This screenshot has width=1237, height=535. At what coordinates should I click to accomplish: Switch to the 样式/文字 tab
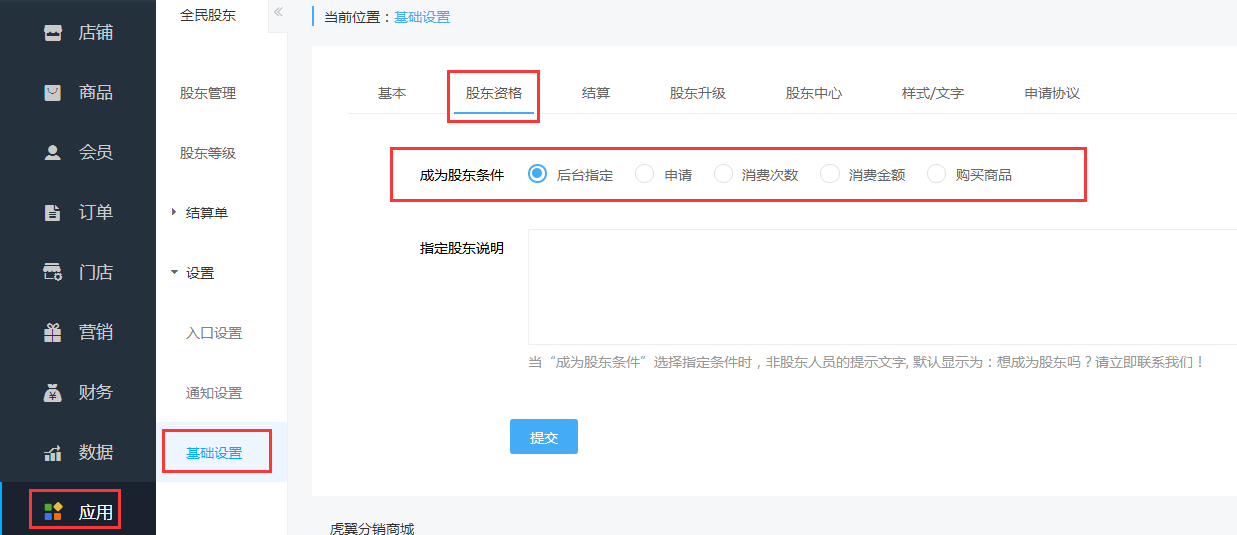pos(933,93)
